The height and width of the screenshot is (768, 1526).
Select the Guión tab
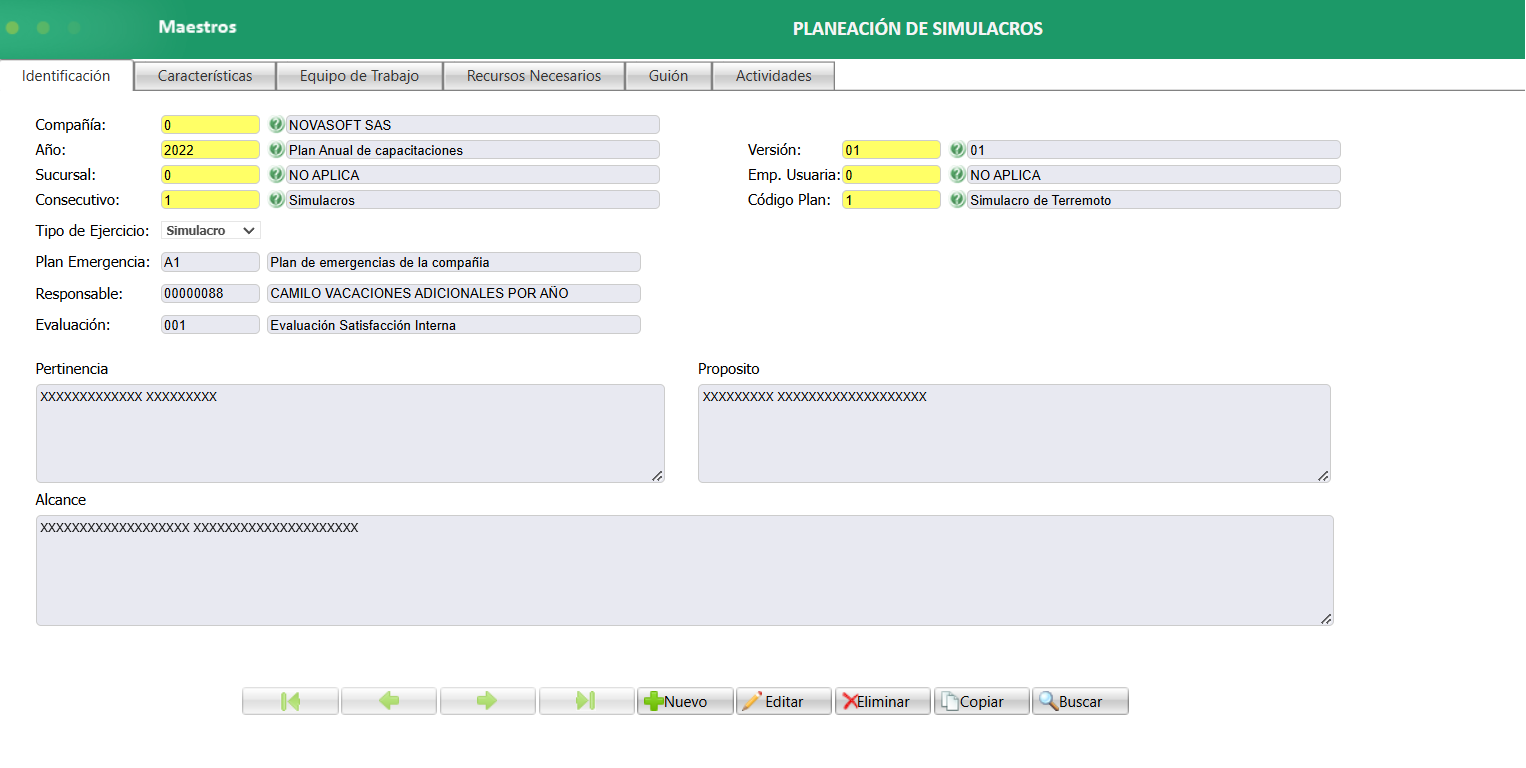pyautogui.click(x=668, y=75)
